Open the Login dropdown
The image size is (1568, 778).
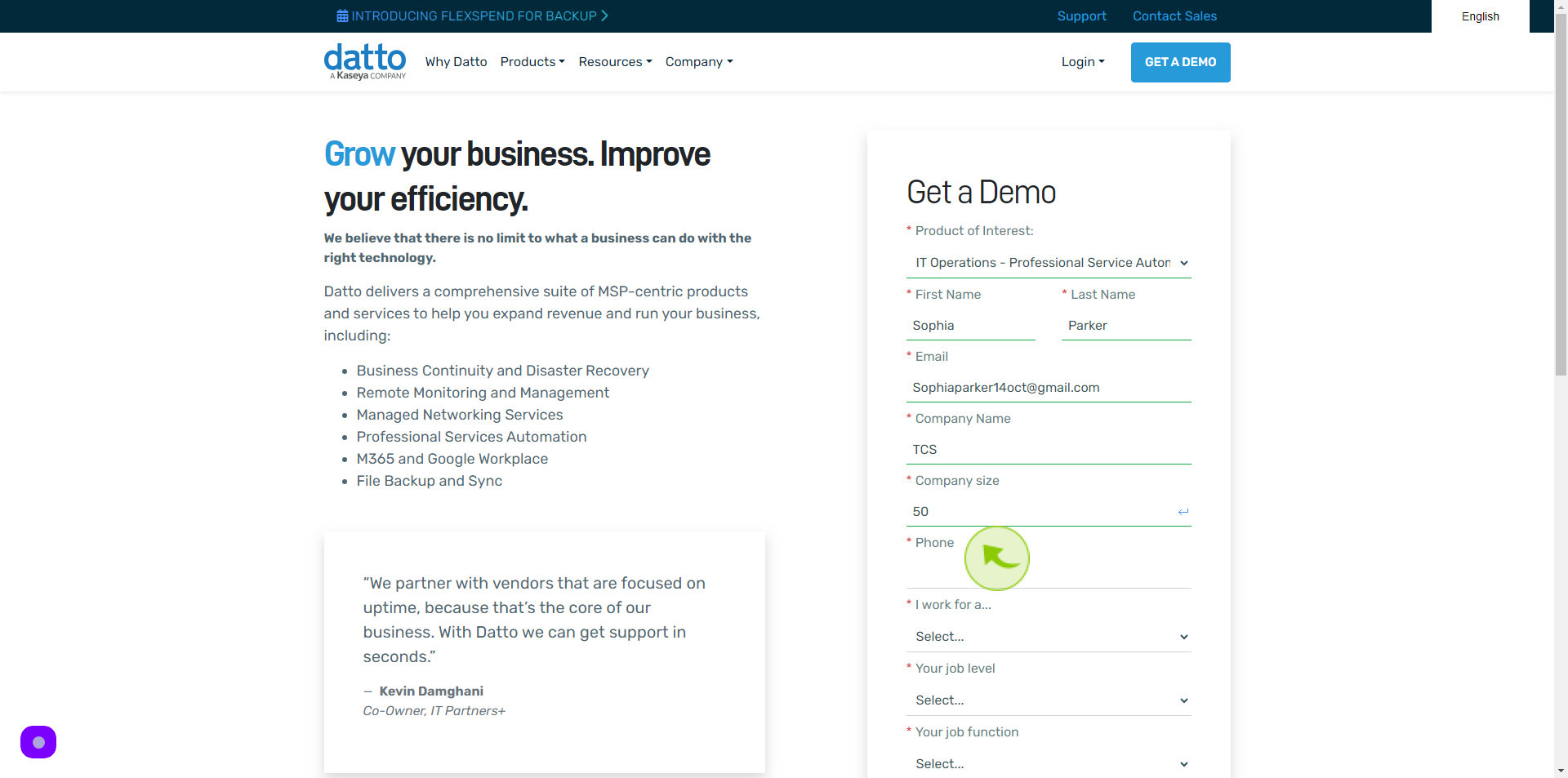pos(1083,62)
